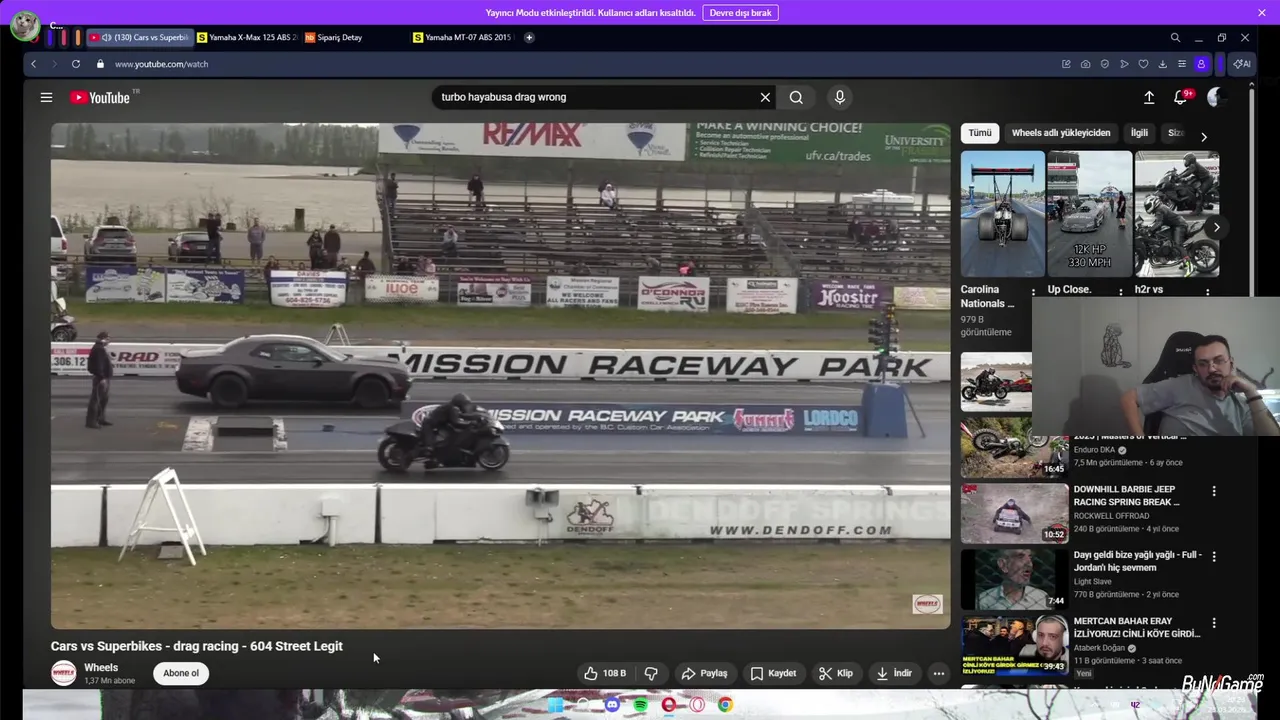Open the Carolina Nationals Shorts thumbnail
Viewport: 1280px width, 720px height.
coord(1002,214)
